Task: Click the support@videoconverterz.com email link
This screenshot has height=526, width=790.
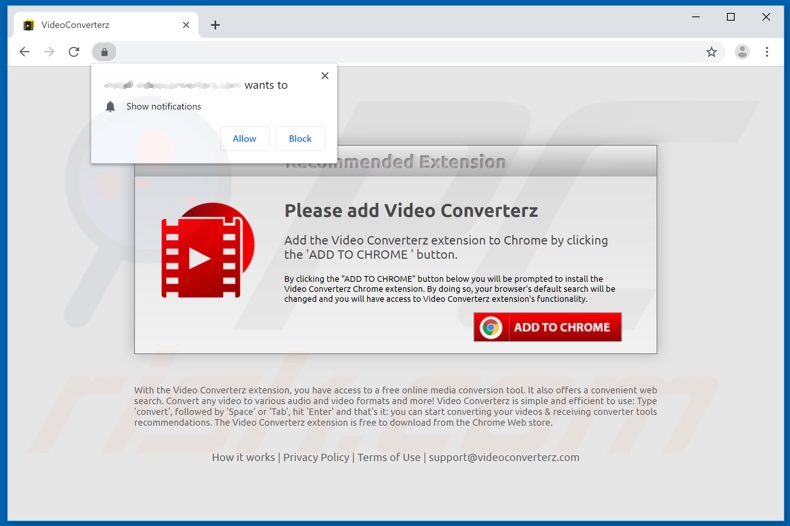Action: click(504, 457)
